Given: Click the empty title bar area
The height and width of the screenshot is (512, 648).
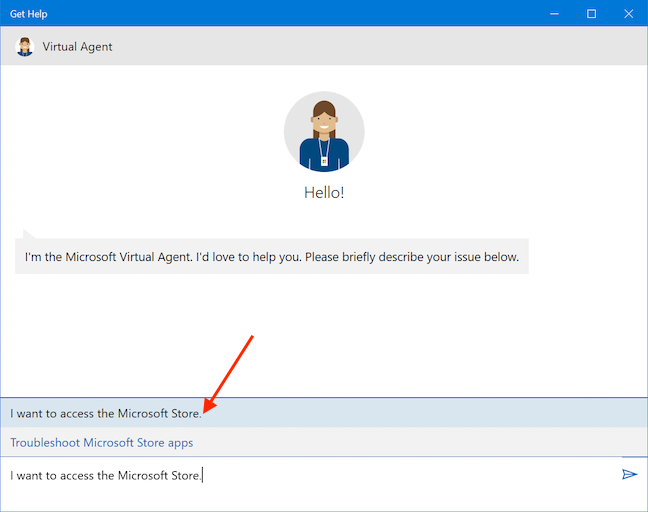Looking at the screenshot, I should [300, 14].
